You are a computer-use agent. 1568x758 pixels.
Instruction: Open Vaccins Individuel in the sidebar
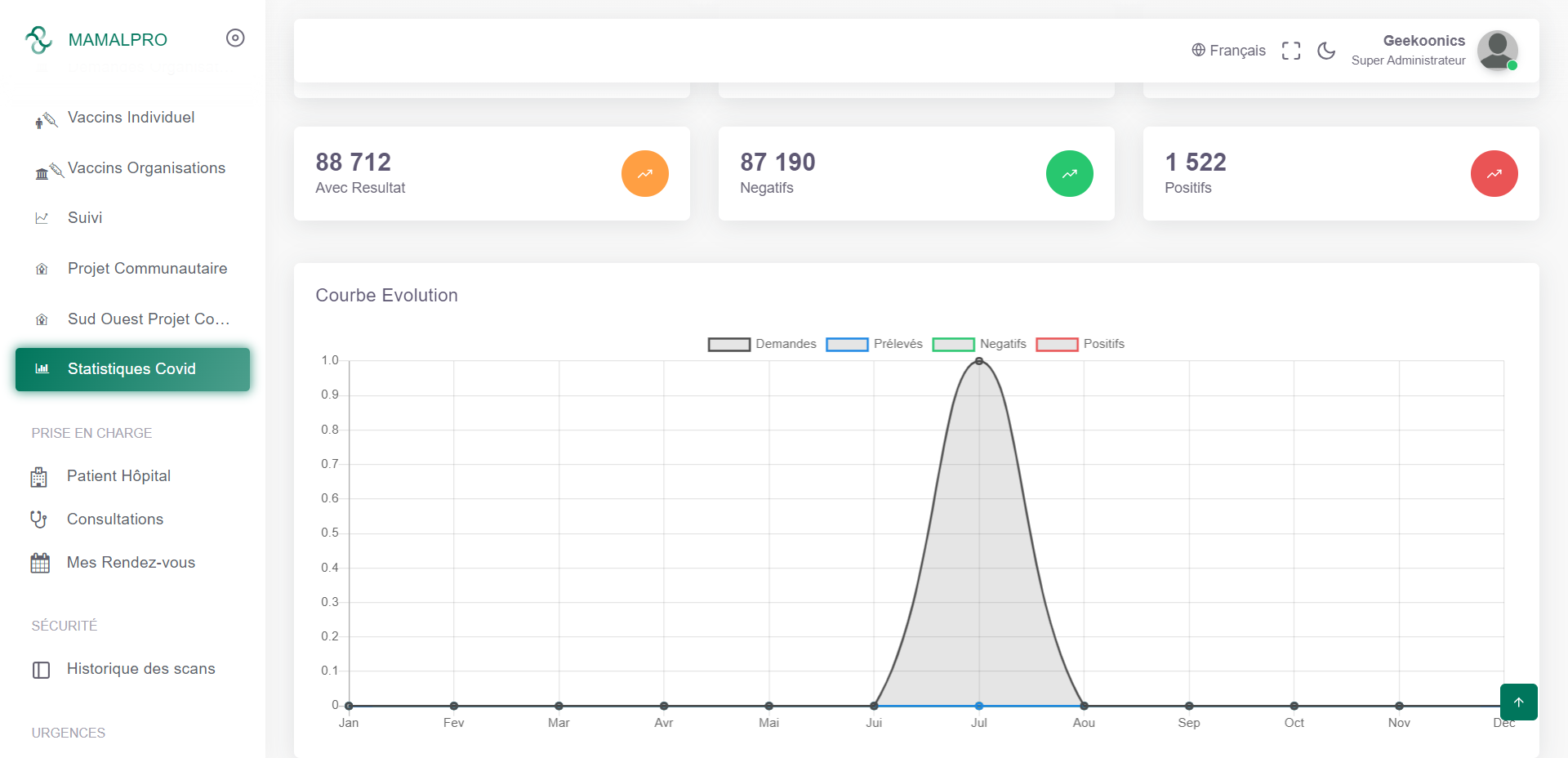point(132,118)
